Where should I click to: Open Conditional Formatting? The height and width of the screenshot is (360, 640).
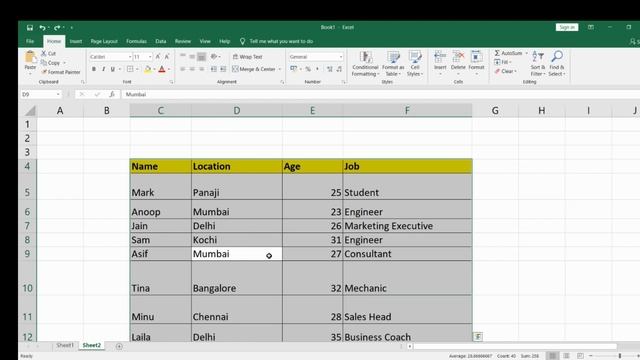click(365, 64)
